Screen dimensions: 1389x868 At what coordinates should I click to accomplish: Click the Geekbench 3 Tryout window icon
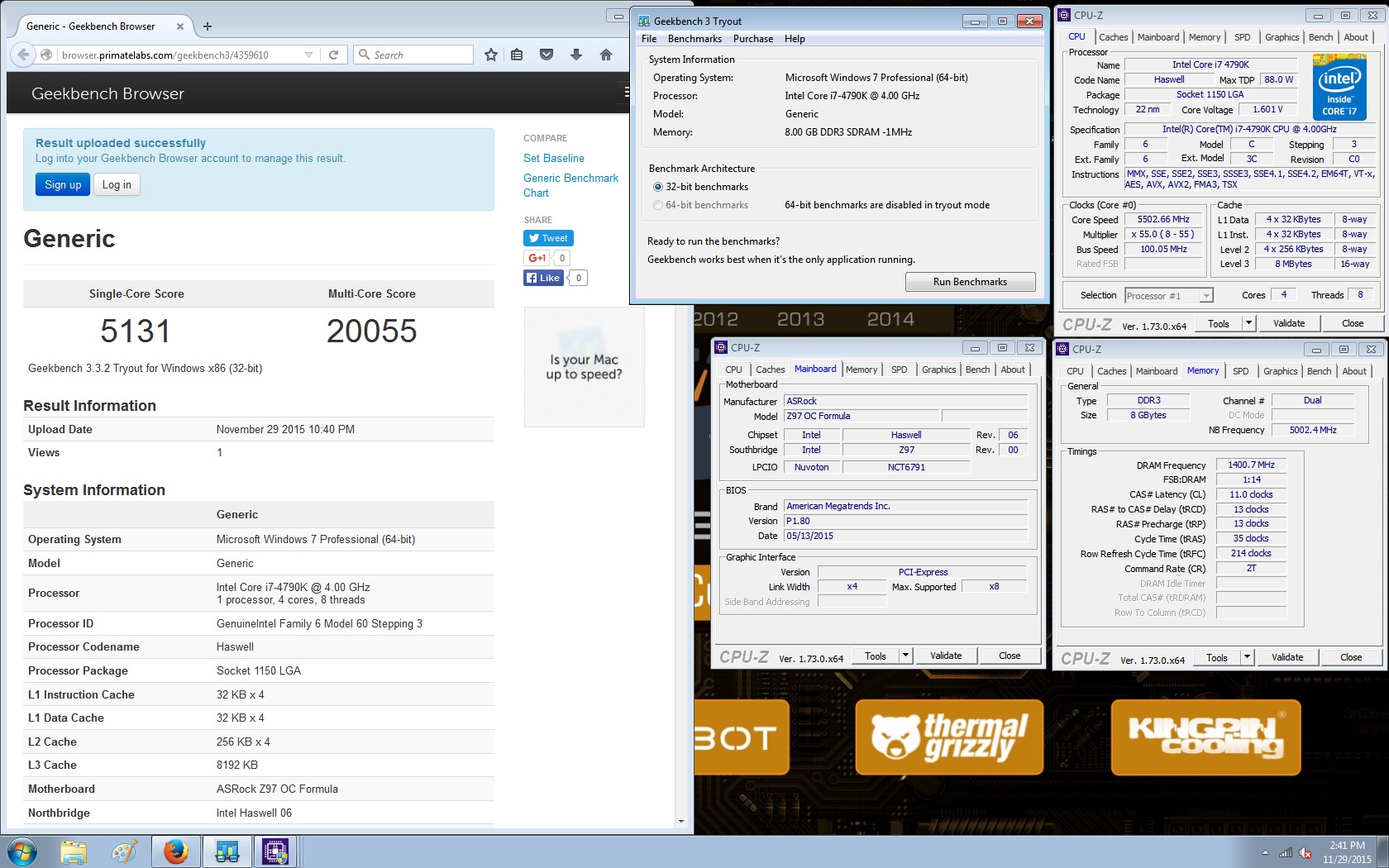[644, 21]
